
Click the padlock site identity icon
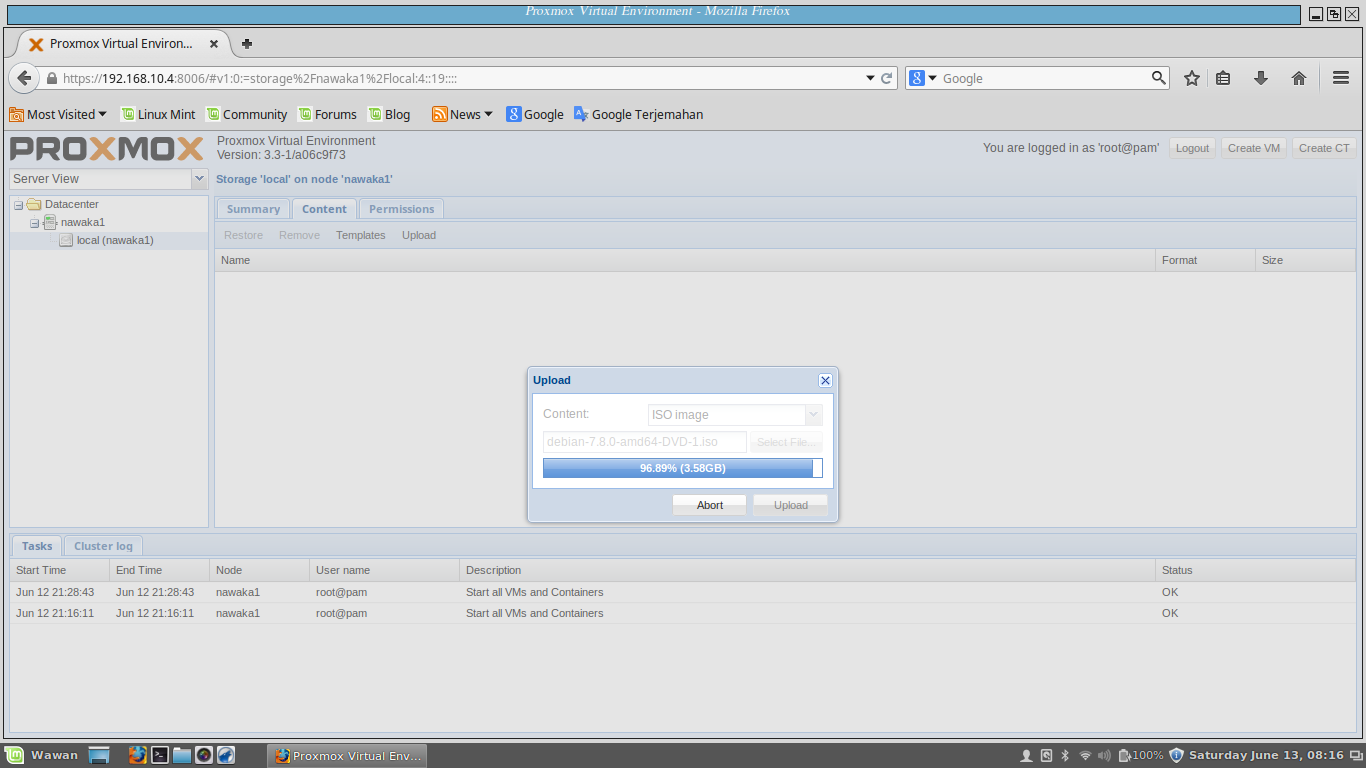tap(52, 78)
